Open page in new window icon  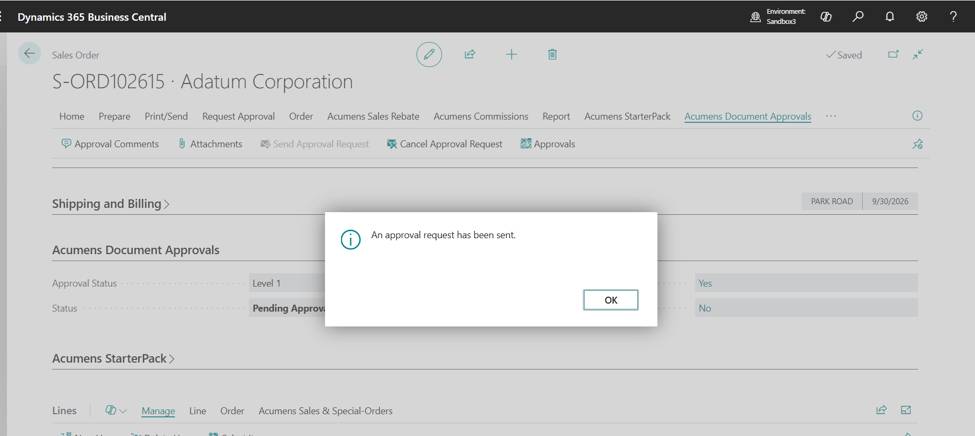coord(893,55)
